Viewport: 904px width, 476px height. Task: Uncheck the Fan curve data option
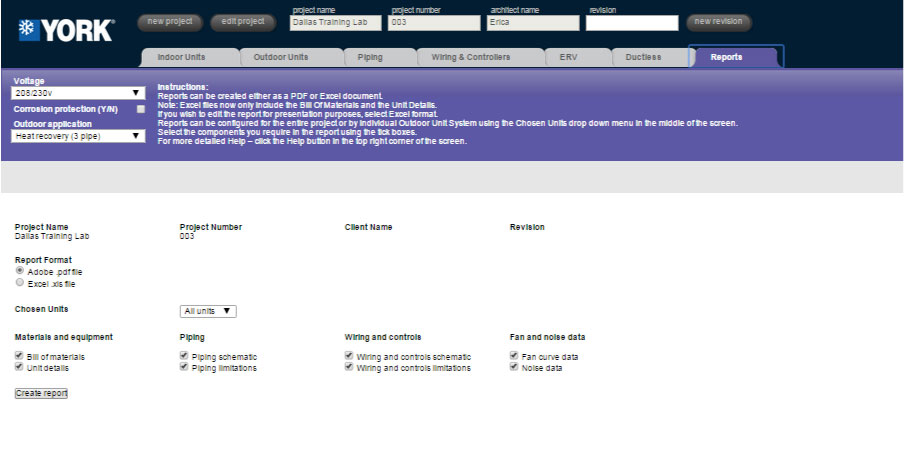[514, 356]
